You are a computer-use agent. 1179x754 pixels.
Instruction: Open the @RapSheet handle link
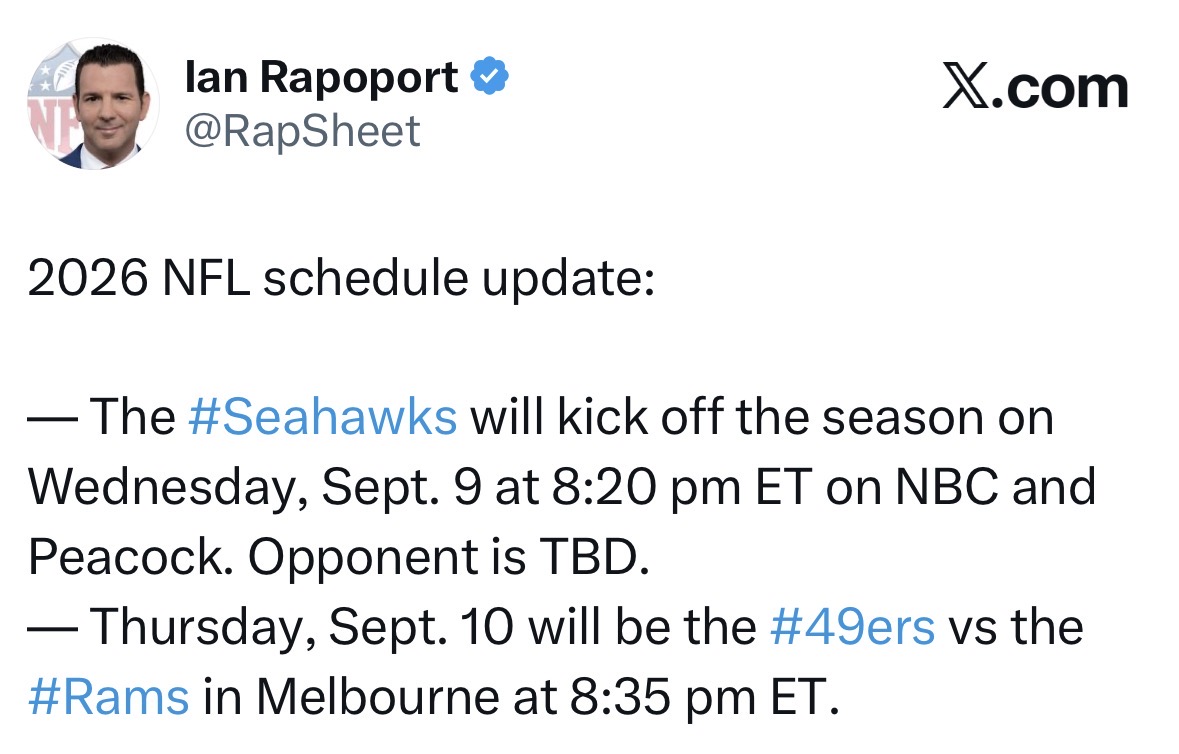pos(303,131)
